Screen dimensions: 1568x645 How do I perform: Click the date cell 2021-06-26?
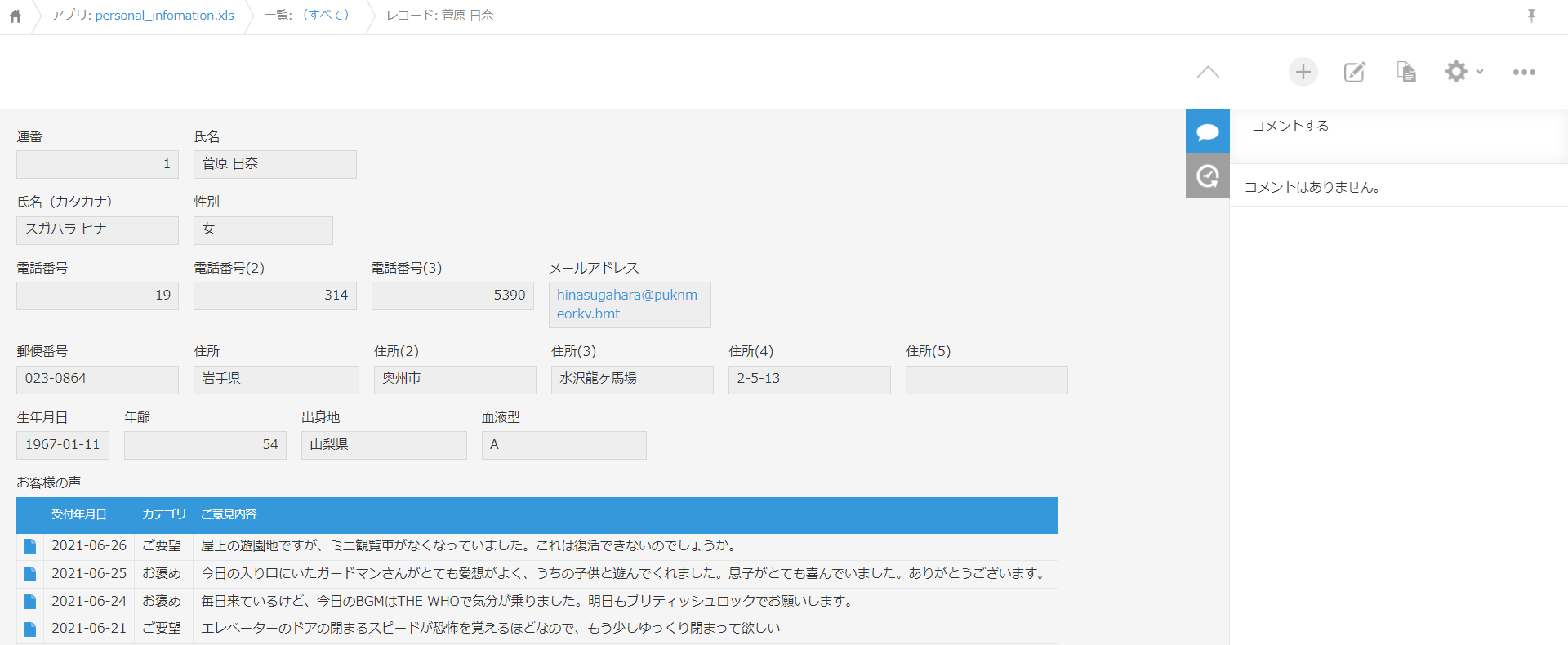coord(89,545)
